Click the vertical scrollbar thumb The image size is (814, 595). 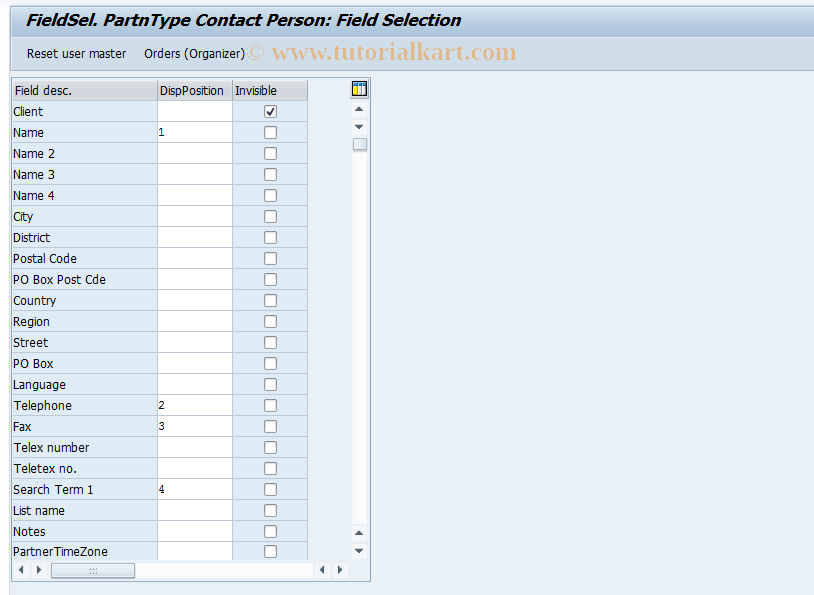tap(360, 144)
